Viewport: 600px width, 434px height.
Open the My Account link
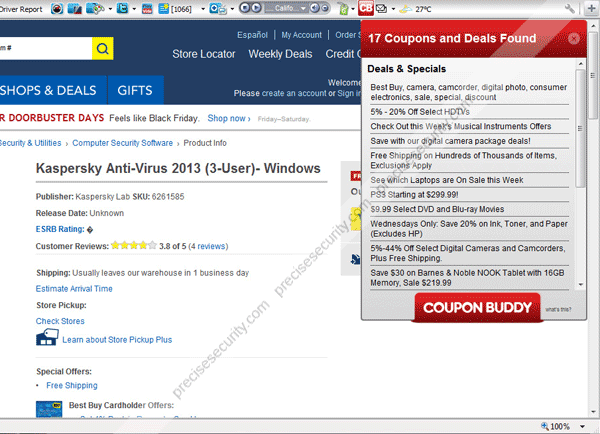click(x=302, y=35)
